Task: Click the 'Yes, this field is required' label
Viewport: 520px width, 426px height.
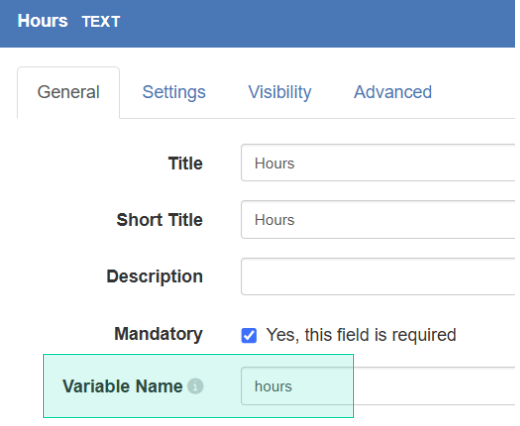Action: (361, 335)
